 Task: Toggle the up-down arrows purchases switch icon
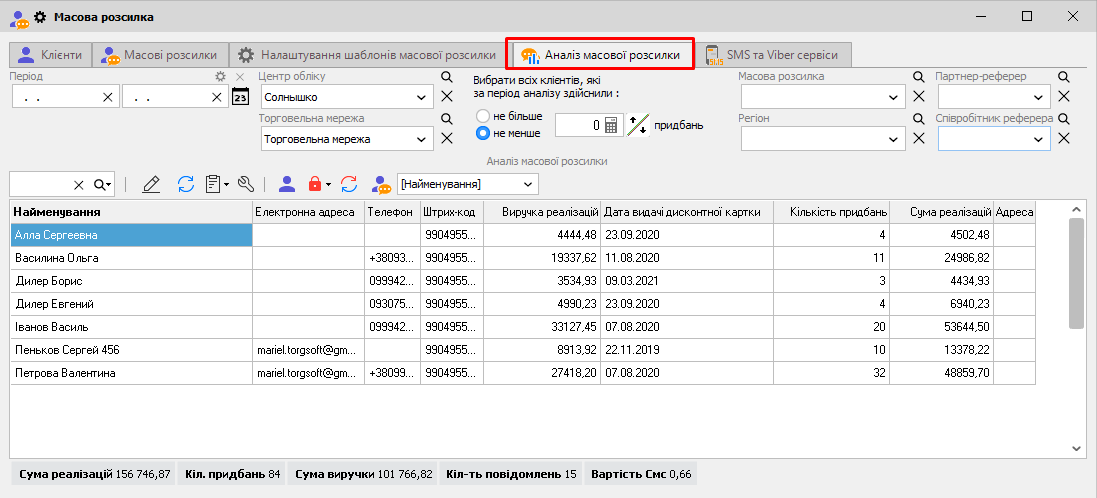tap(638, 125)
